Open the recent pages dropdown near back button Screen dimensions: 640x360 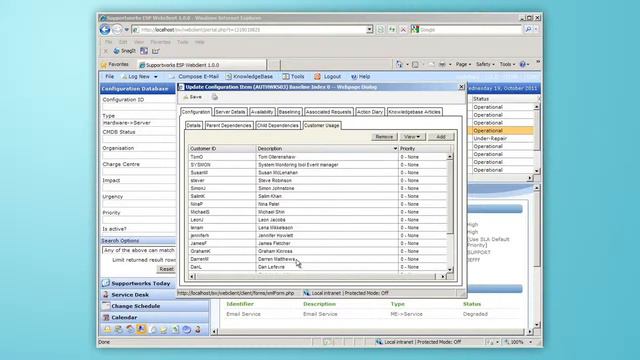127,29
